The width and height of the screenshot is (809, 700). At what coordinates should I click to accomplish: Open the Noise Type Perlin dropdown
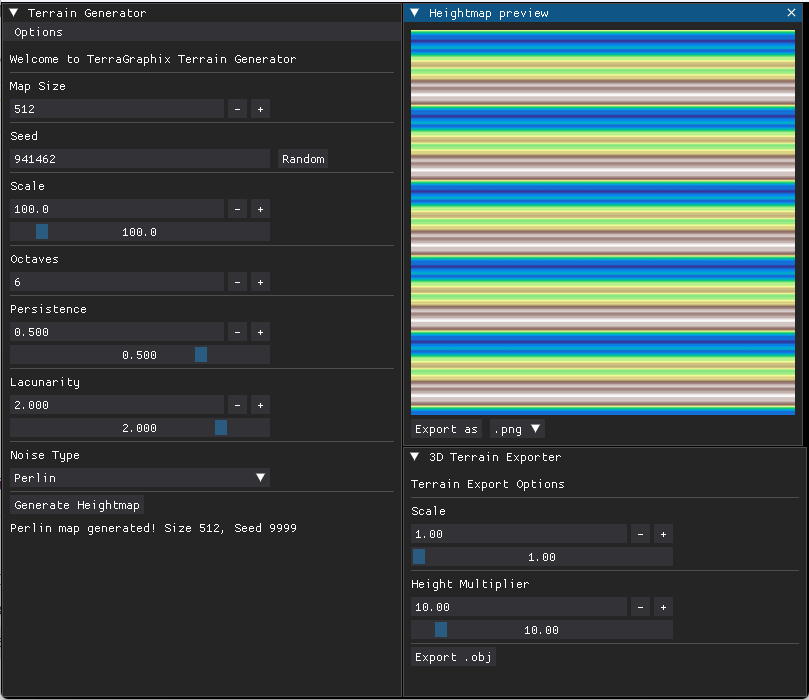point(140,478)
